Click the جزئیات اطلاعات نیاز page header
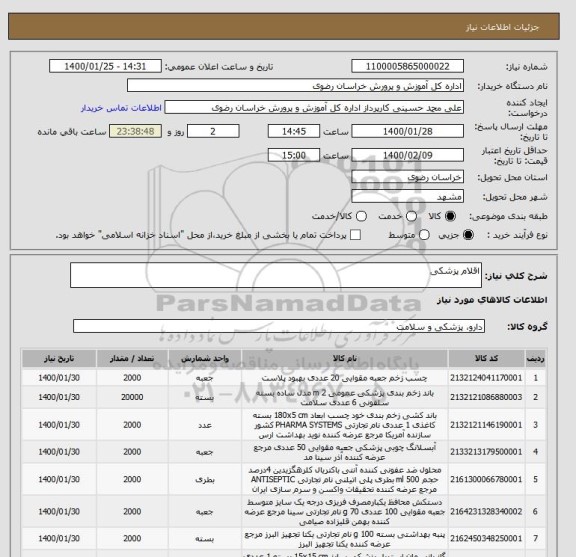Viewport: 576px width, 557px height. (x=502, y=28)
